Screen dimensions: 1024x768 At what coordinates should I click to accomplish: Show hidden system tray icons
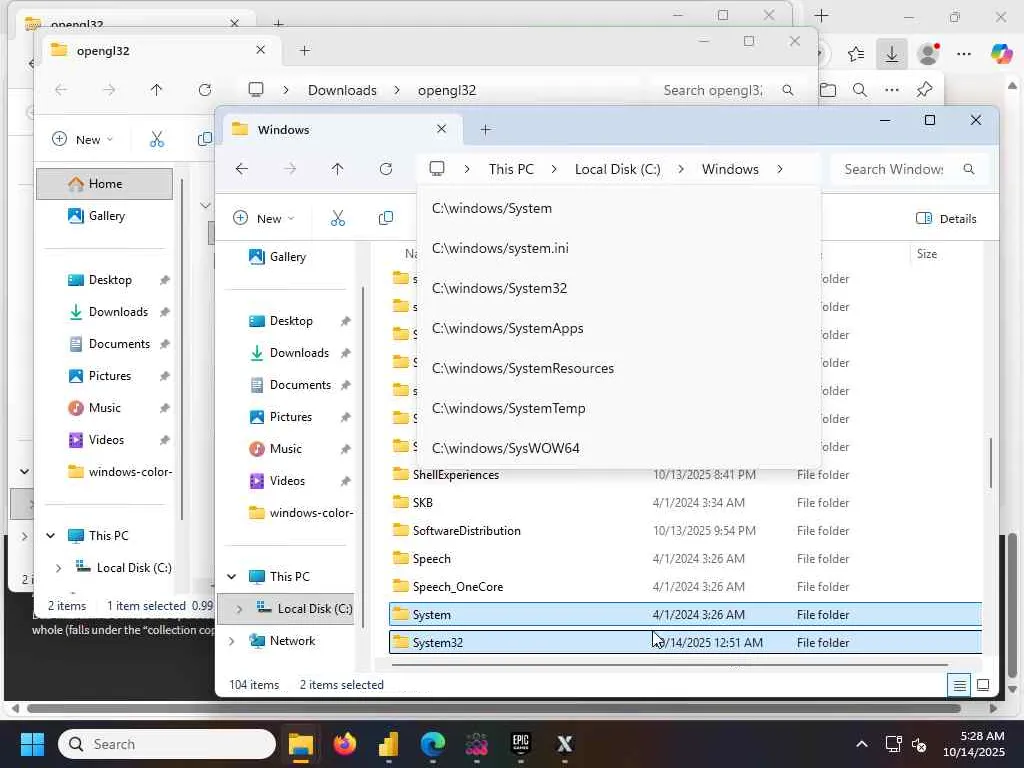862,744
